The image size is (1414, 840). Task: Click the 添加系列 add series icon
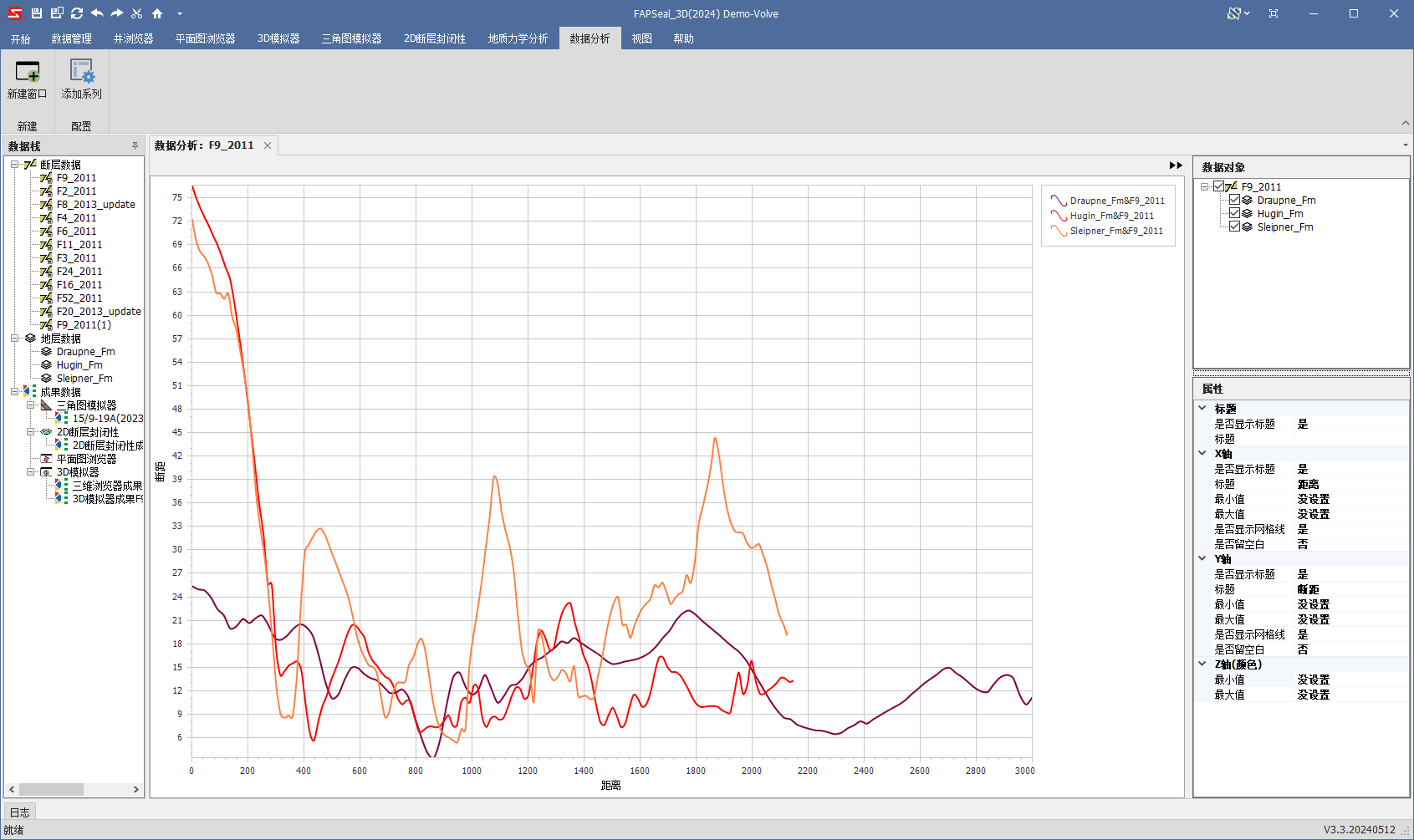pyautogui.click(x=81, y=71)
